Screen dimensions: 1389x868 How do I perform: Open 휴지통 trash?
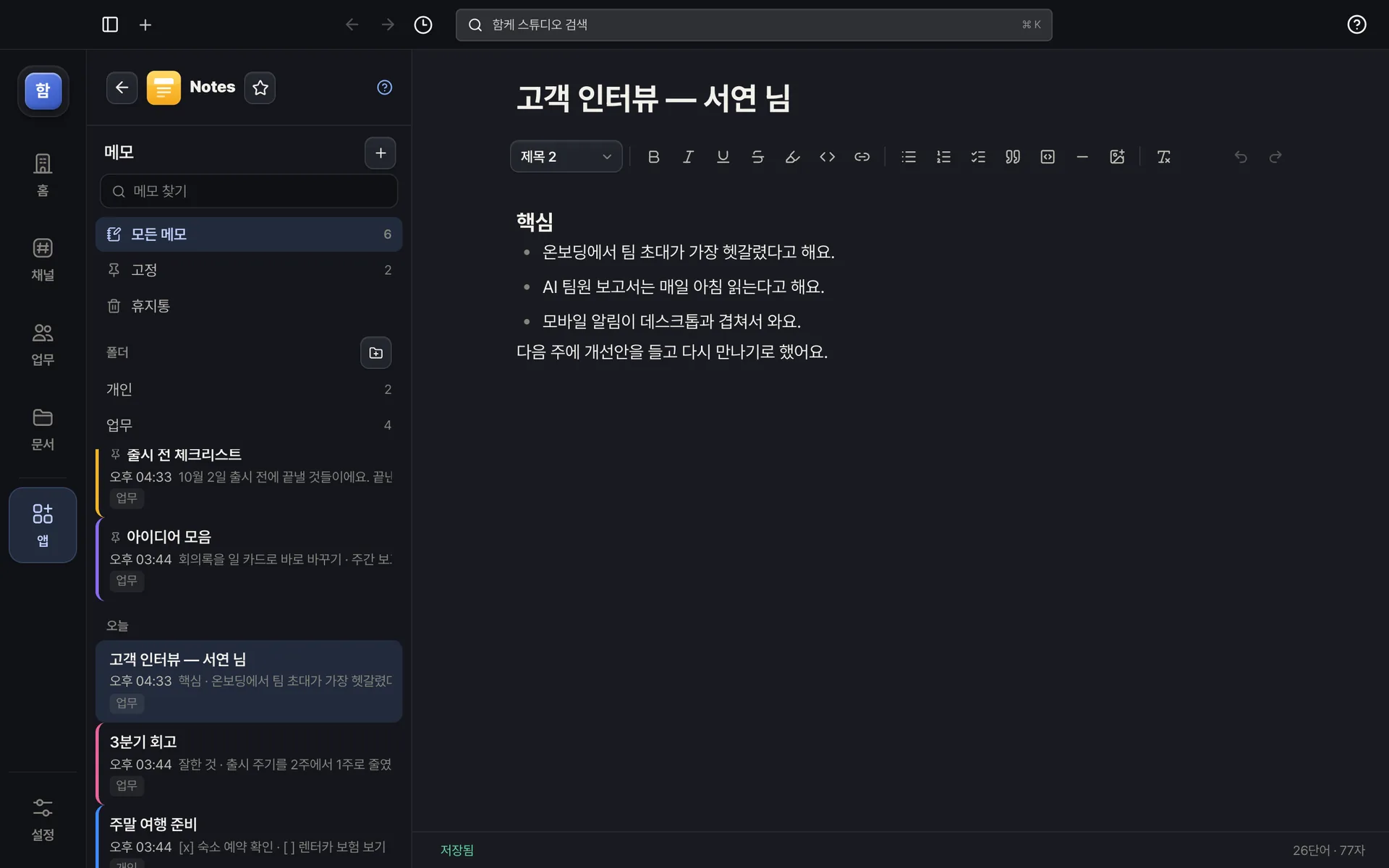[x=249, y=306]
